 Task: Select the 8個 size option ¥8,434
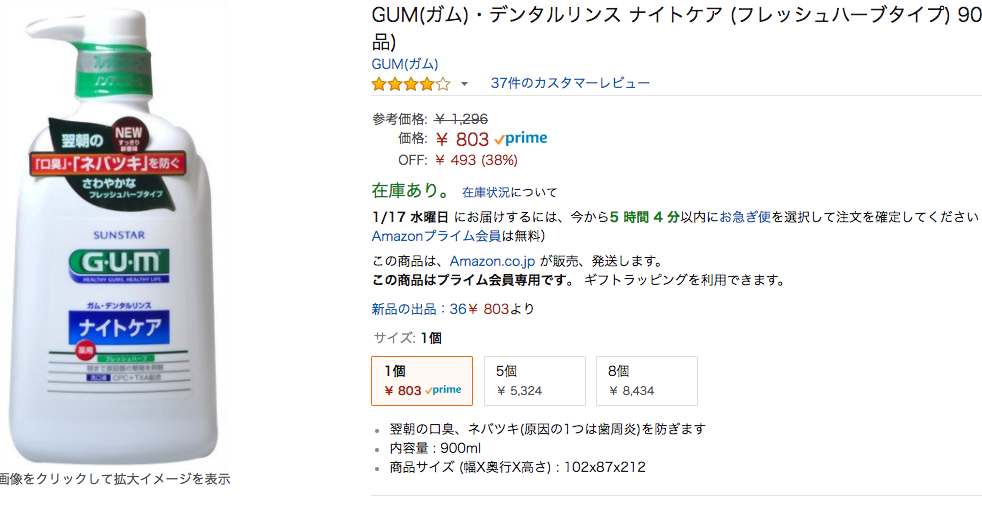[647, 381]
